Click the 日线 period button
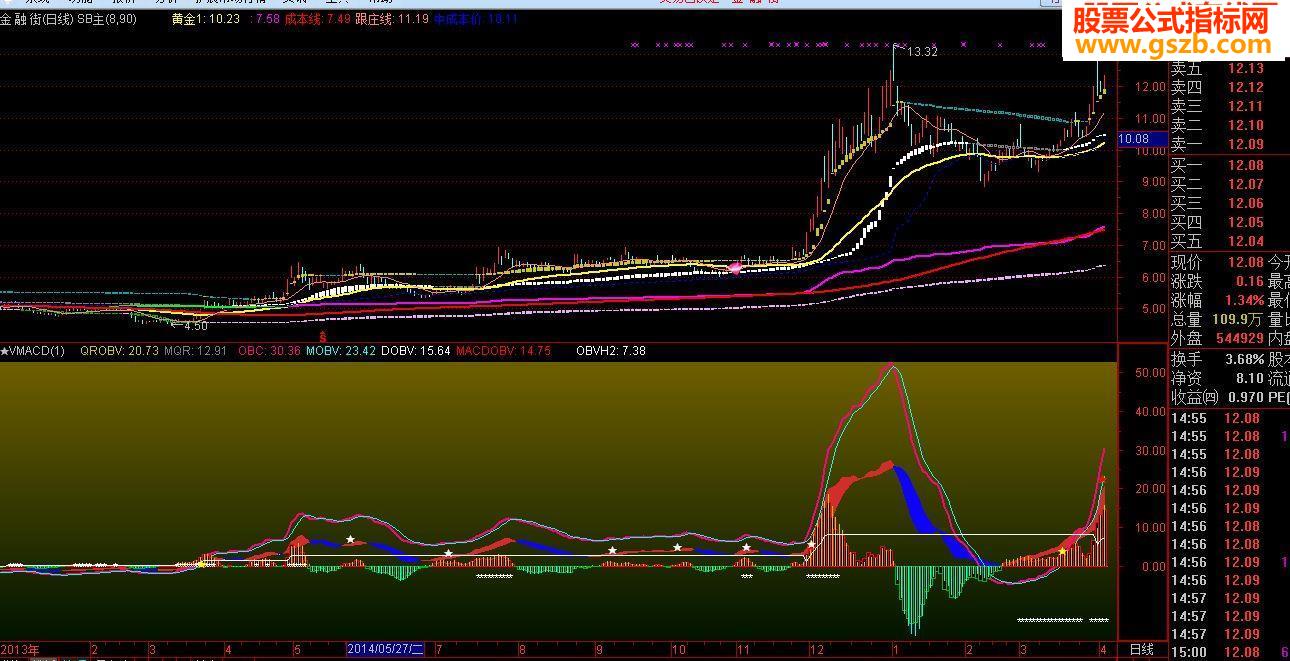The image size is (1290, 661). click(1142, 650)
